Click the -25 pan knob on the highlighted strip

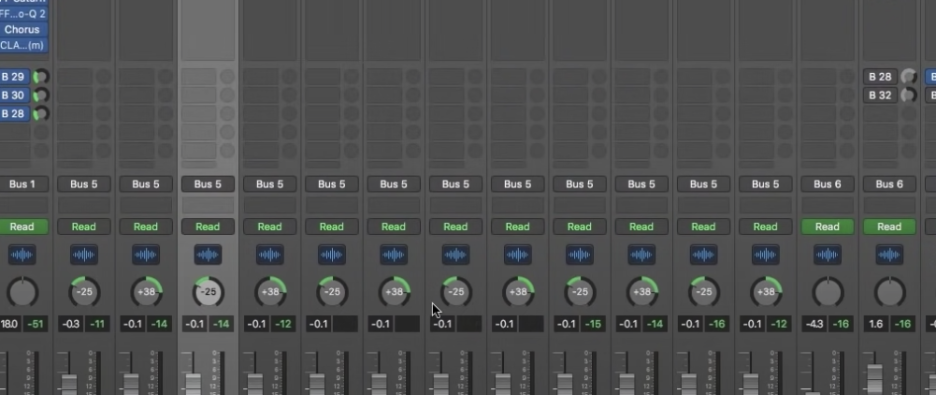[208, 292]
